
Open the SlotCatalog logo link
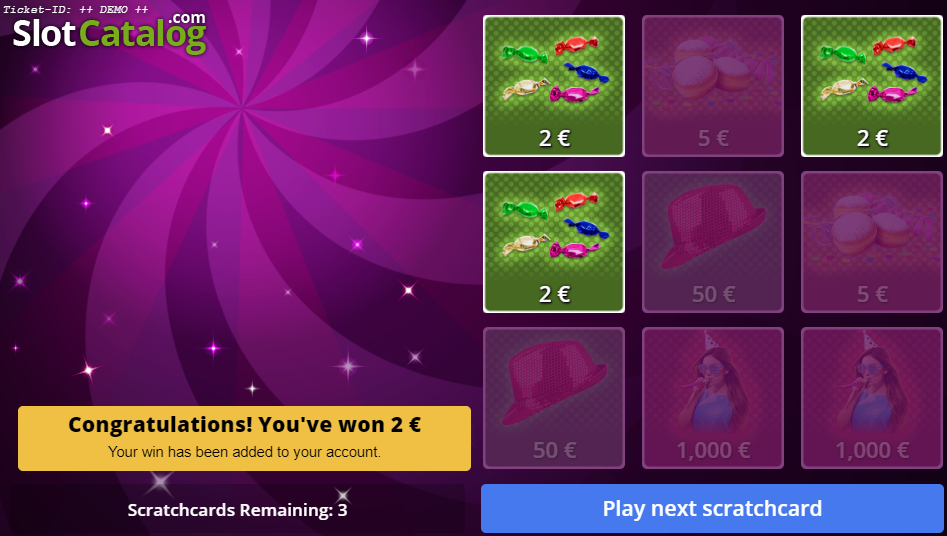109,33
